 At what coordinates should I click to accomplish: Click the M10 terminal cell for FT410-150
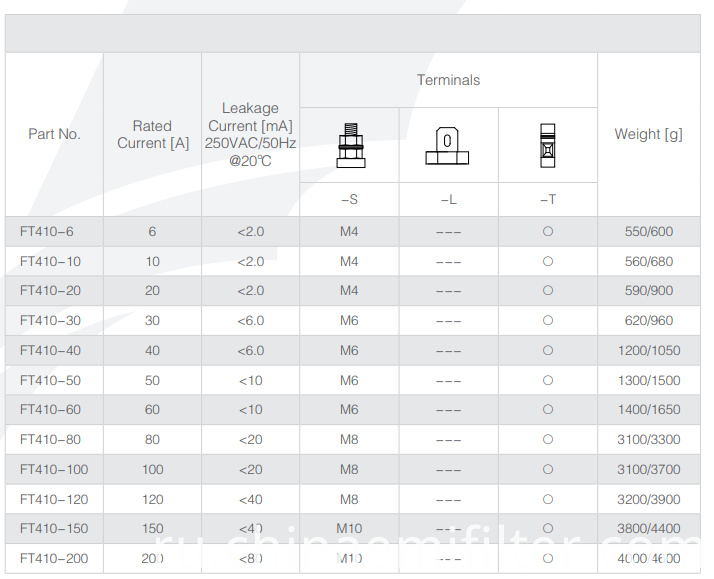click(349, 528)
